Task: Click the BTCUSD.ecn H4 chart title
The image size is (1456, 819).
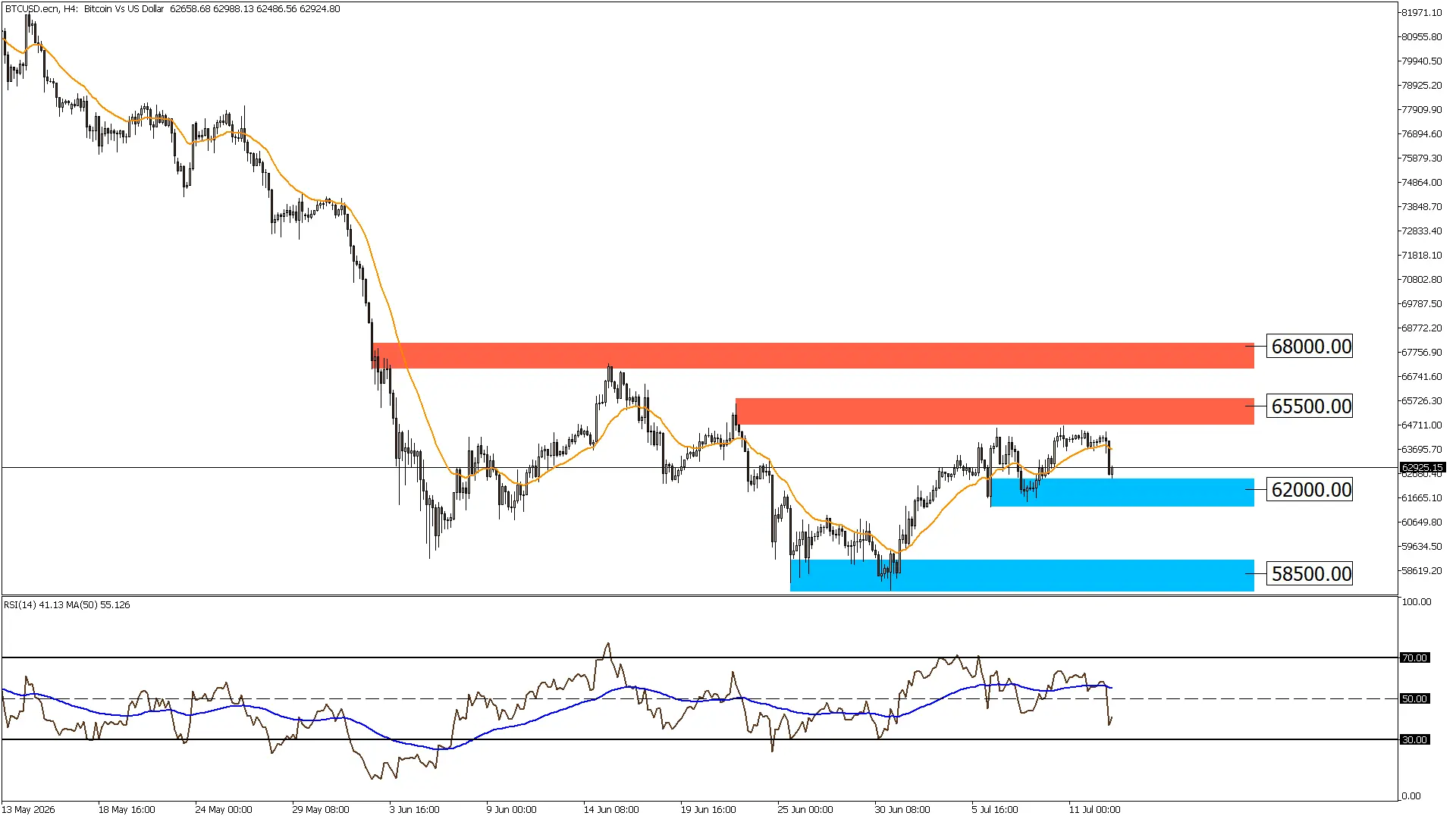Action: [x=172, y=9]
